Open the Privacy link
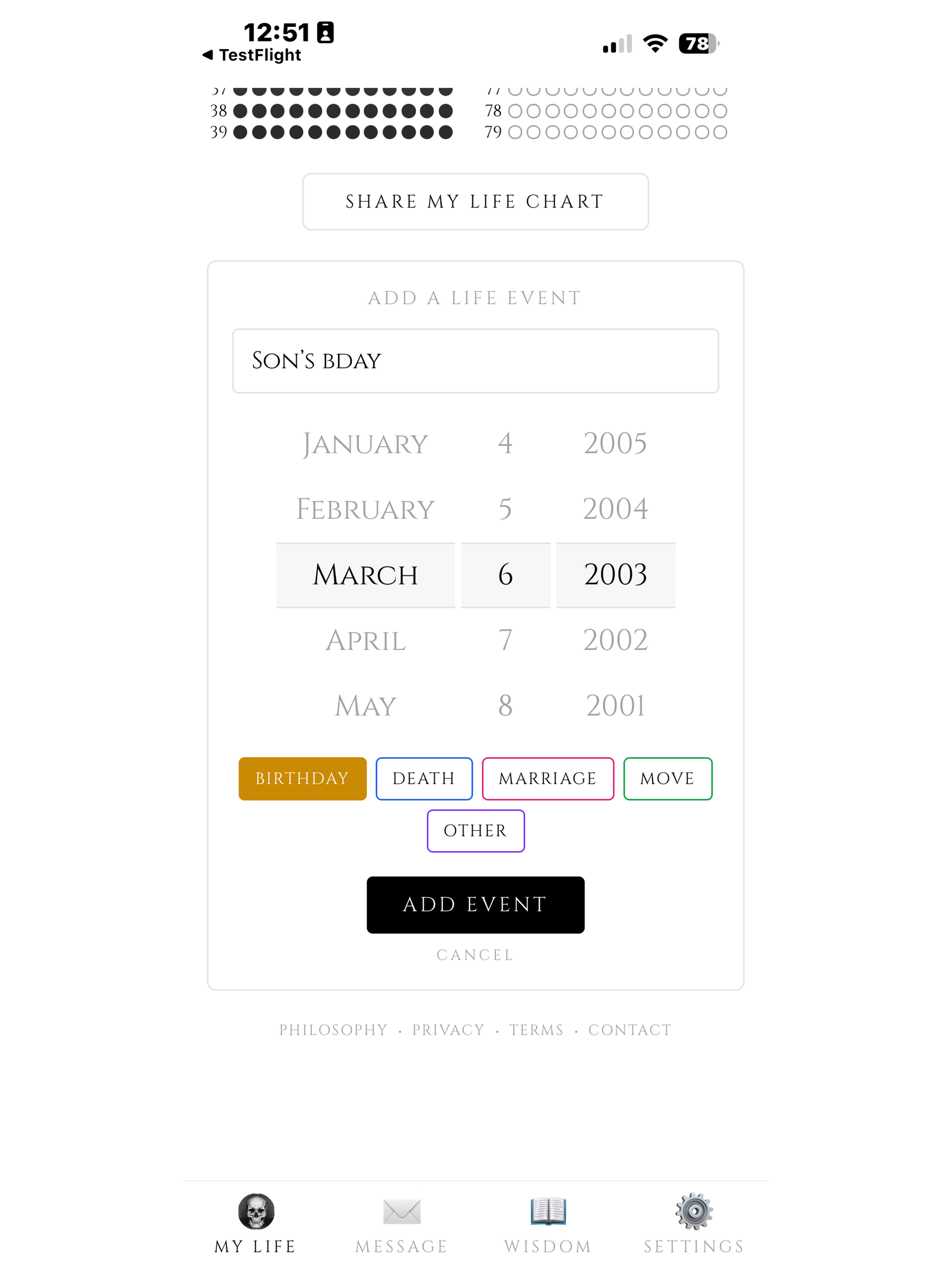The height and width of the screenshot is (1270, 952). (x=449, y=1030)
